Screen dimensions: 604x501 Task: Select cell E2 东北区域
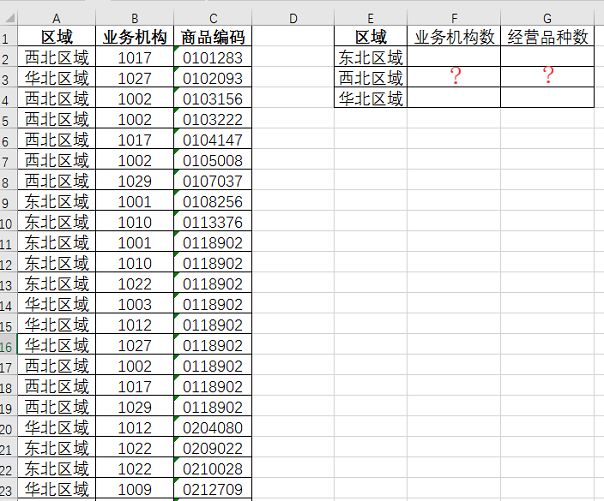tap(371, 57)
